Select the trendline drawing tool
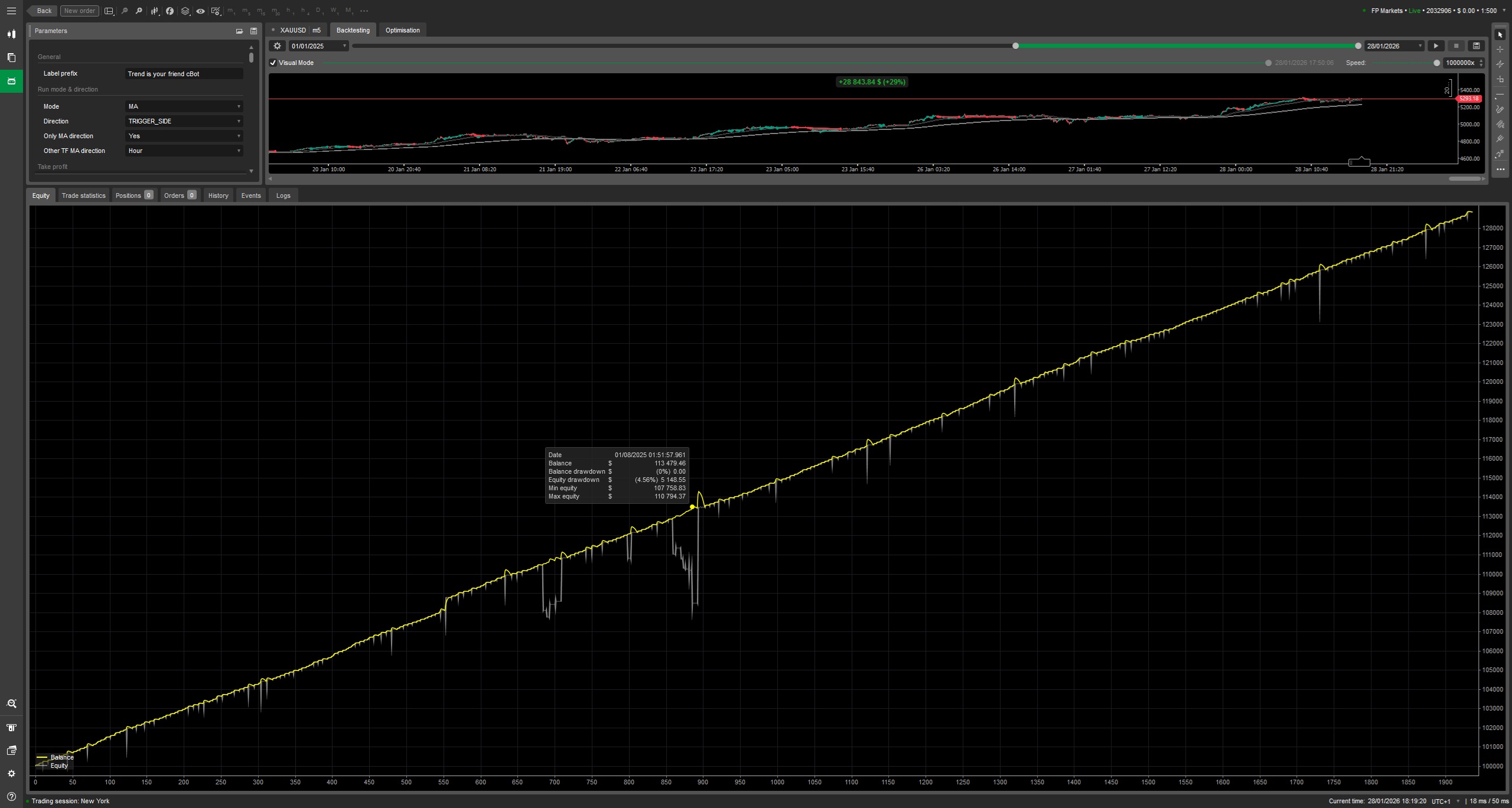The width and height of the screenshot is (1512, 808). coord(1500,94)
